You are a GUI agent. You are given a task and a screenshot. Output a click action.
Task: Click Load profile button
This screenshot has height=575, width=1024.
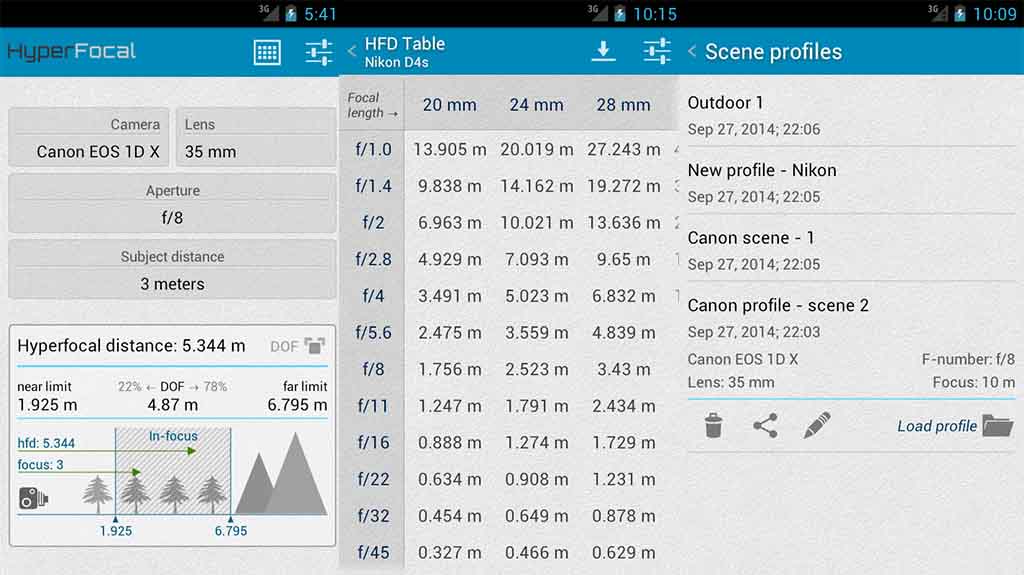pos(954,426)
